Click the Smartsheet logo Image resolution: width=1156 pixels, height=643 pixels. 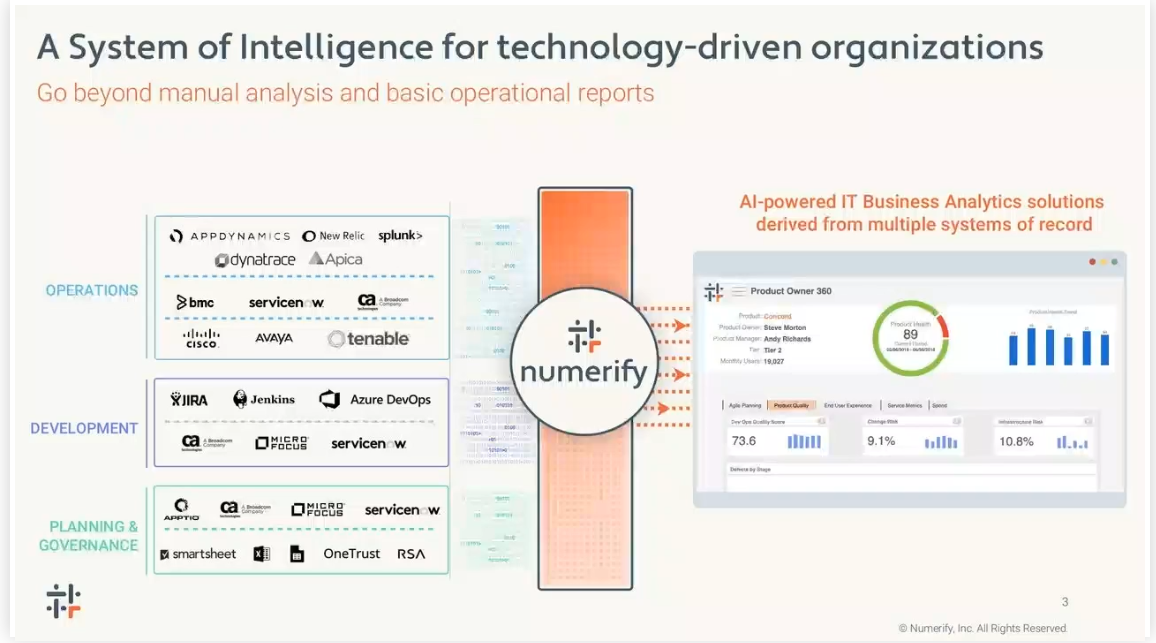tap(198, 554)
